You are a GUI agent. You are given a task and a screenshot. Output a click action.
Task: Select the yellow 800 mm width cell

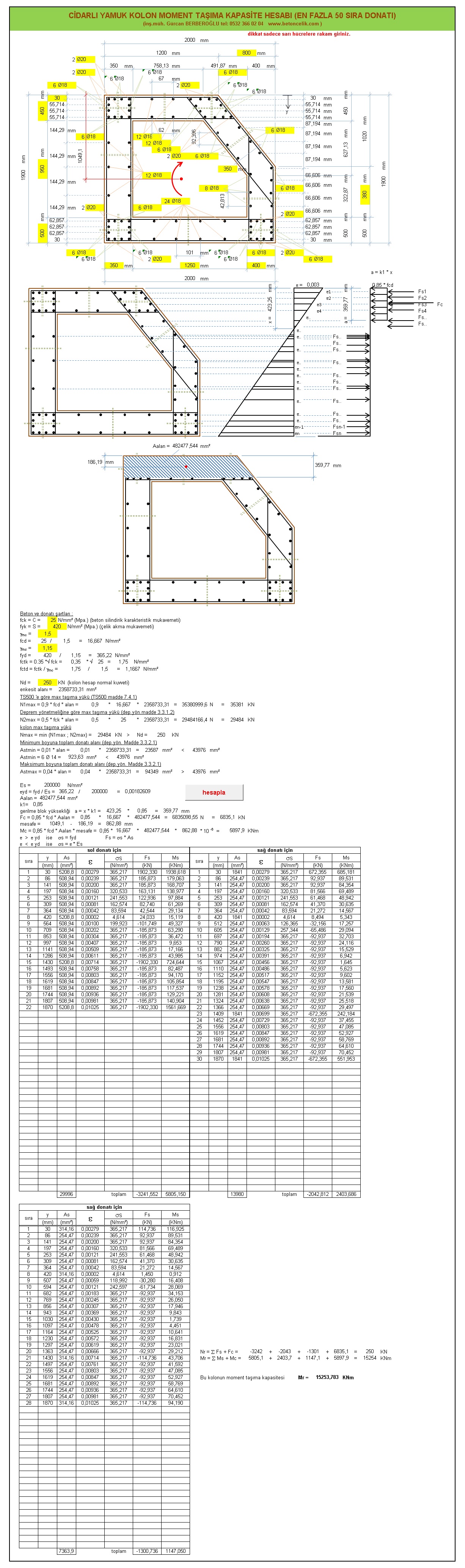tap(246, 53)
